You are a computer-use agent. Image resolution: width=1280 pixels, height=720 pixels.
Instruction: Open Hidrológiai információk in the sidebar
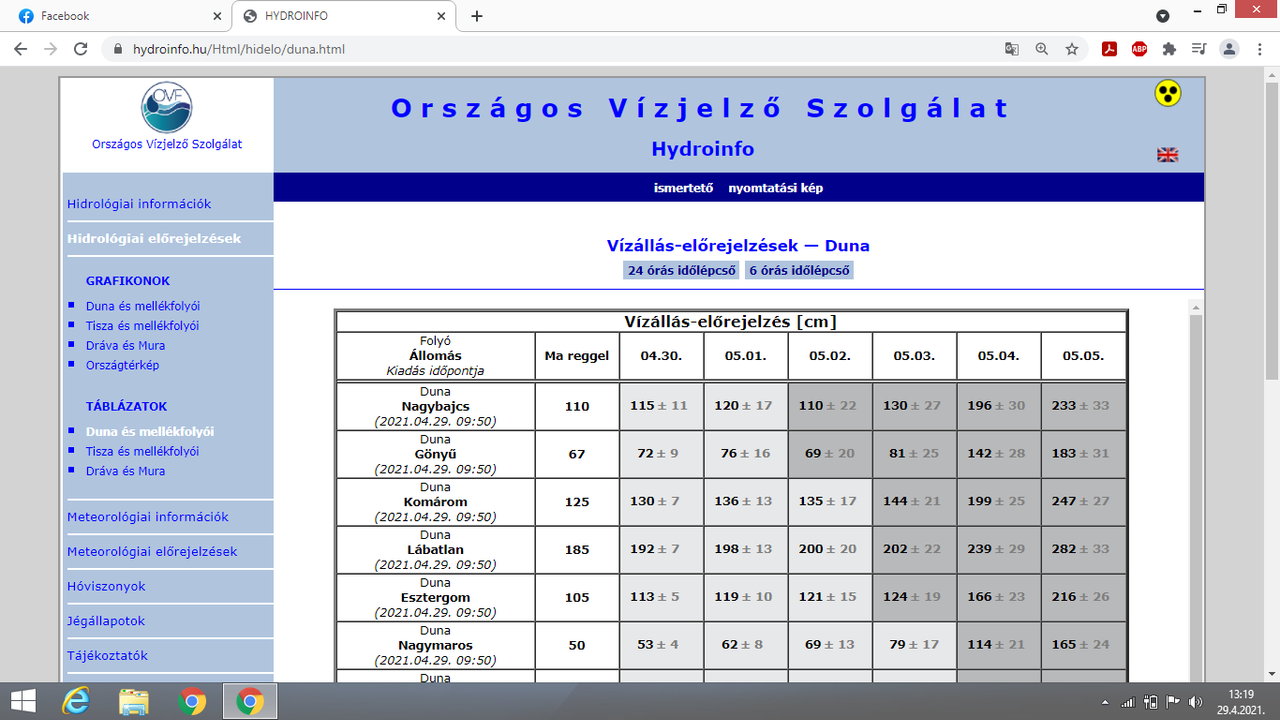pyautogui.click(x=139, y=204)
